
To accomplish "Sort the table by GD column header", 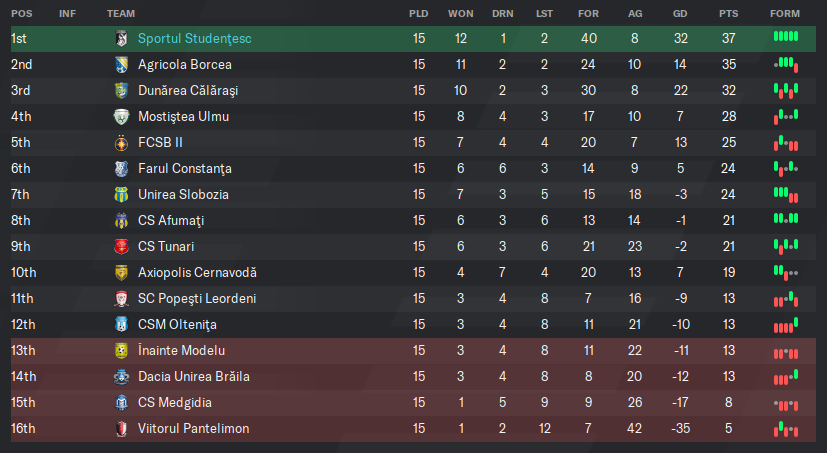I will tap(680, 14).
